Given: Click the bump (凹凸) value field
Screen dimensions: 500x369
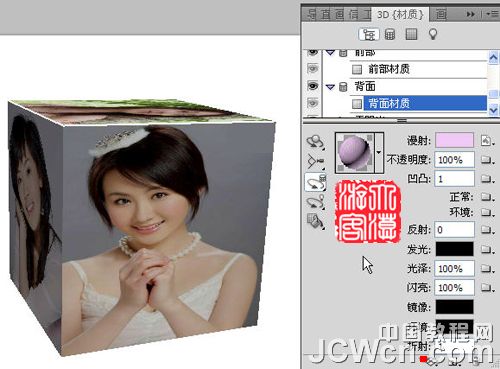Looking at the screenshot, I should tap(455, 179).
